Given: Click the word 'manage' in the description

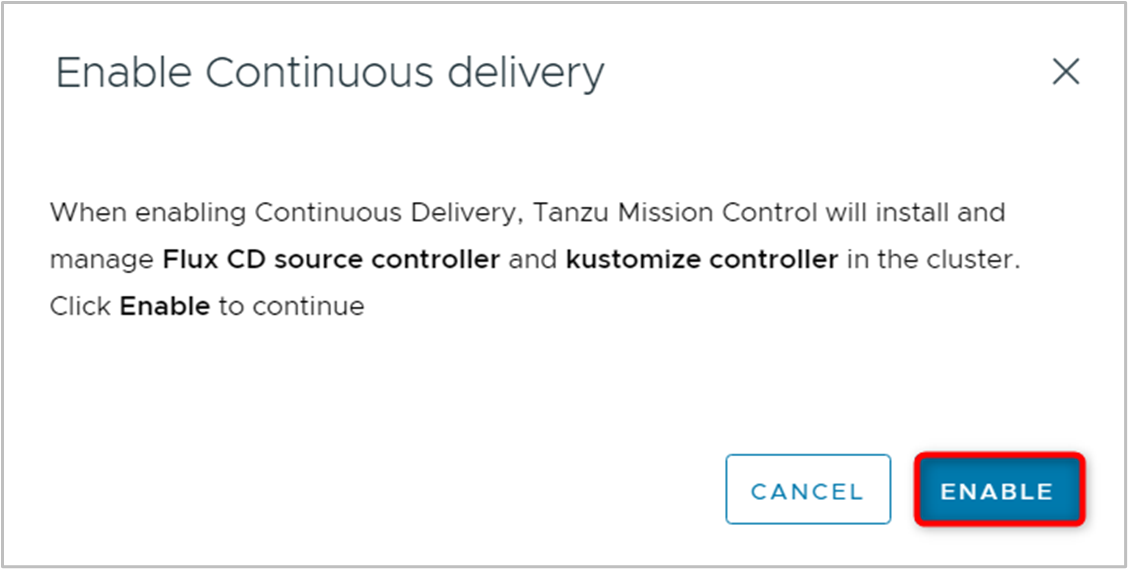Looking at the screenshot, I should click(103, 261).
